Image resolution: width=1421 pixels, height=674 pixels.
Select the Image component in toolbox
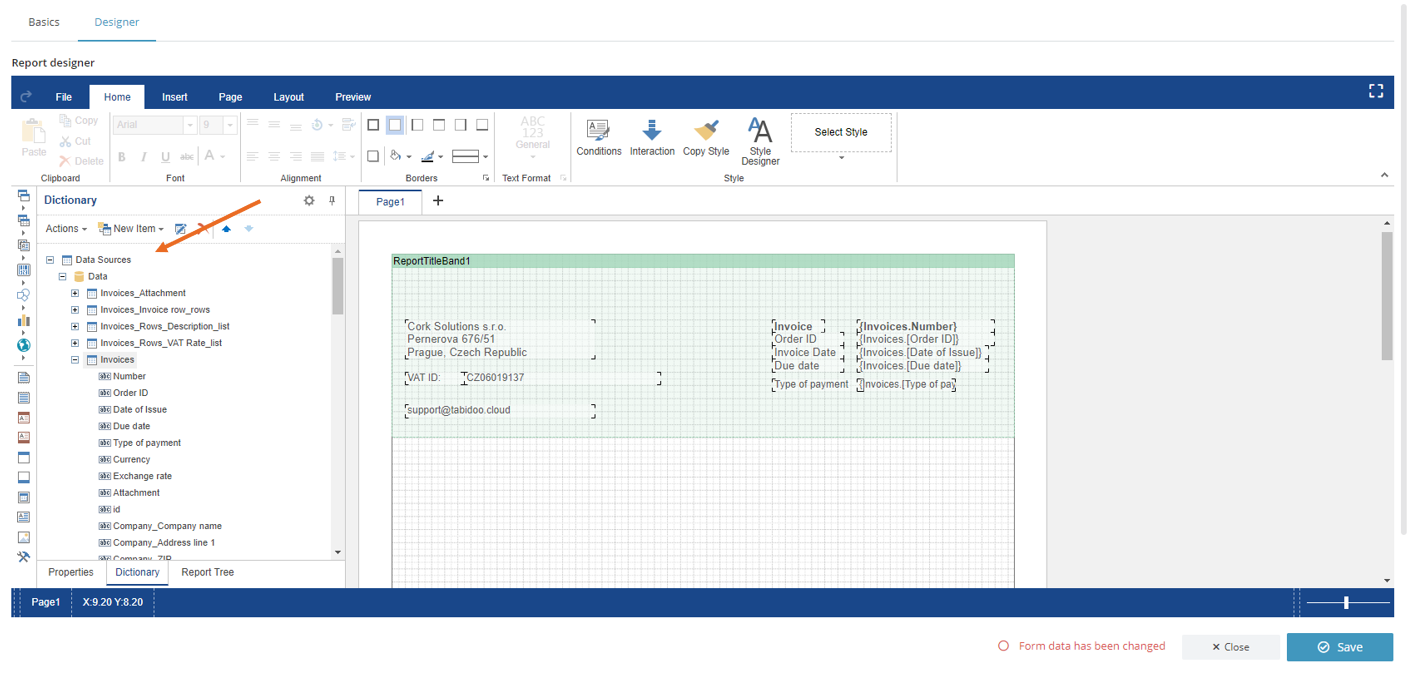coord(24,537)
